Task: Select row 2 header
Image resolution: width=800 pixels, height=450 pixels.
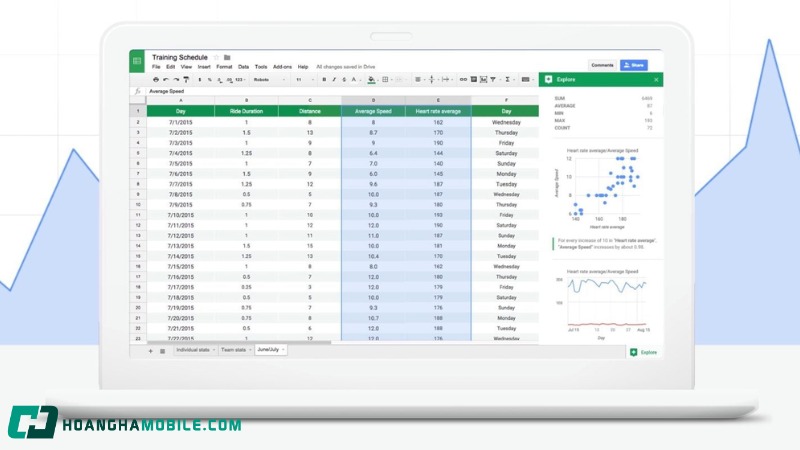Action: [138, 122]
